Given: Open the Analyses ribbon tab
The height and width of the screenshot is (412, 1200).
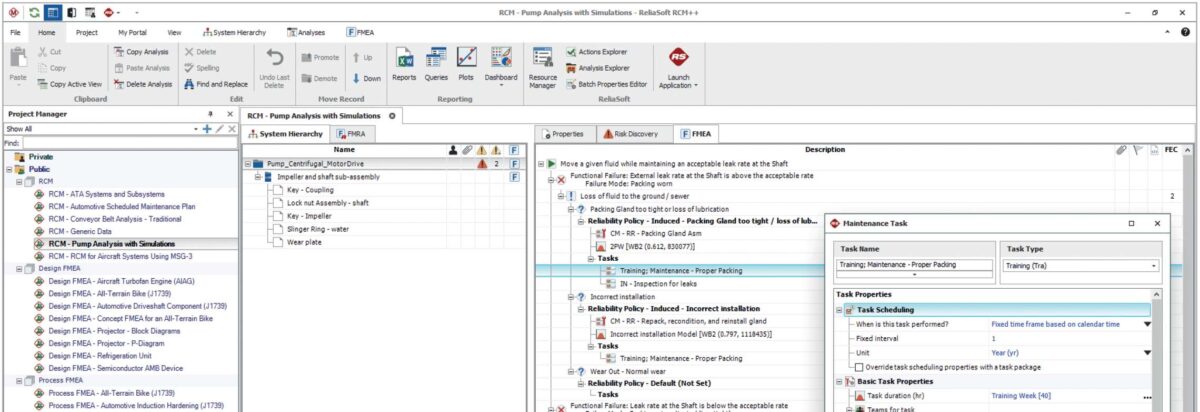Looking at the screenshot, I should pos(306,32).
